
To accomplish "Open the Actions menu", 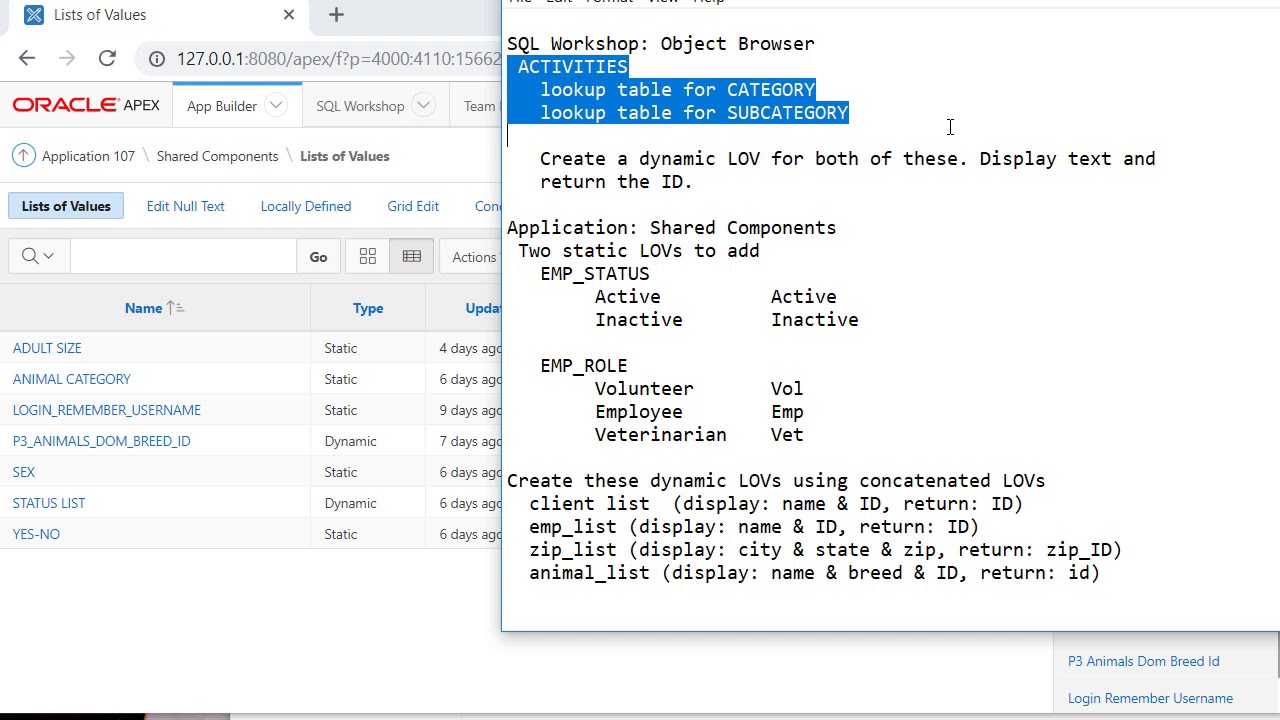I will coord(474,257).
